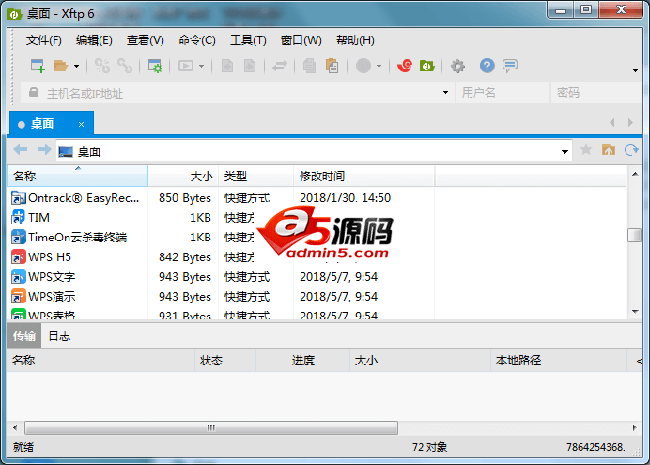Click the synchronize transfer arrows icon

click(x=279, y=66)
